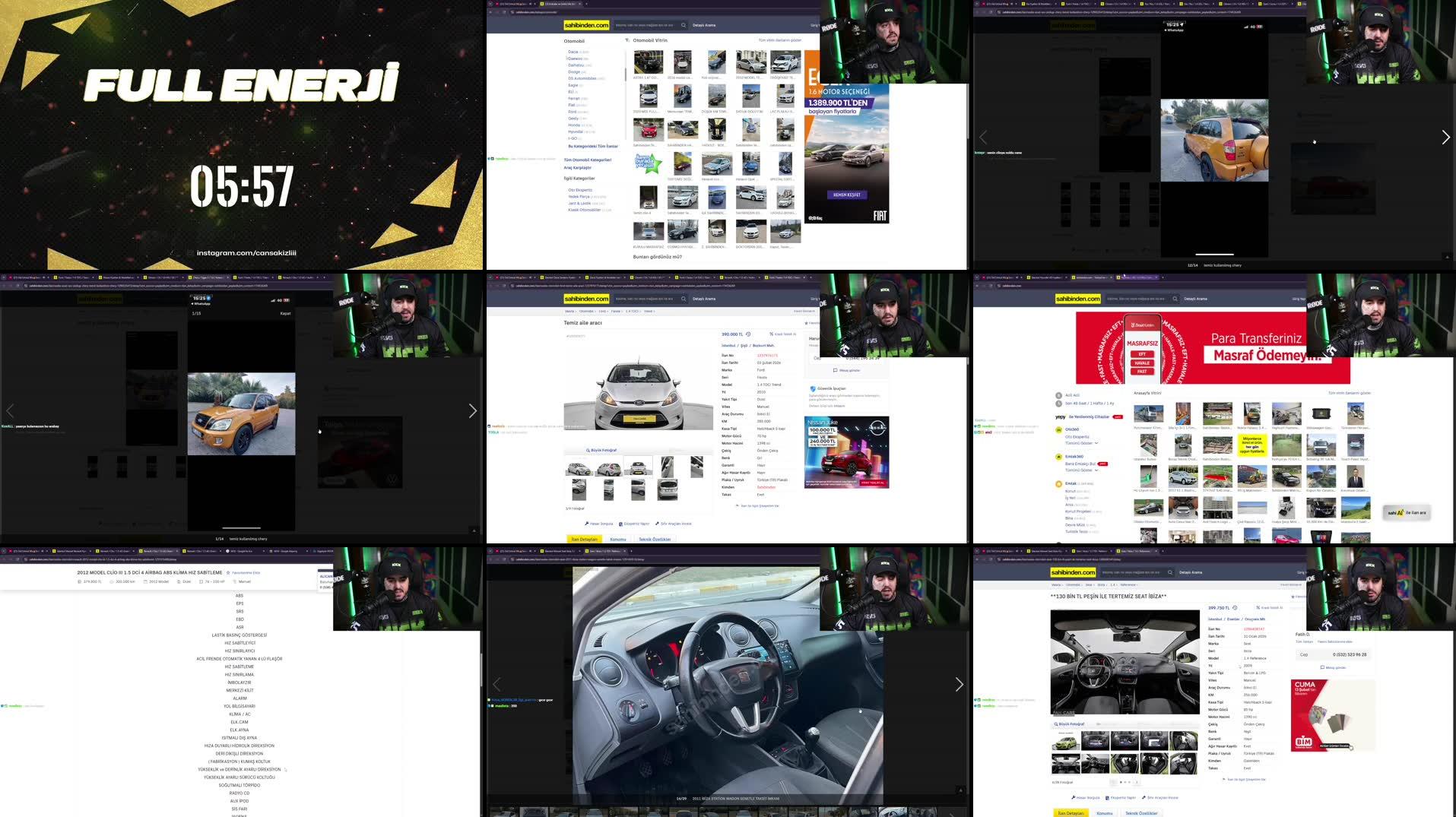The height and width of the screenshot is (817, 1456).
Task: Toggle the favorite star on the Temiz aile aracı listing
Action: (x=806, y=323)
